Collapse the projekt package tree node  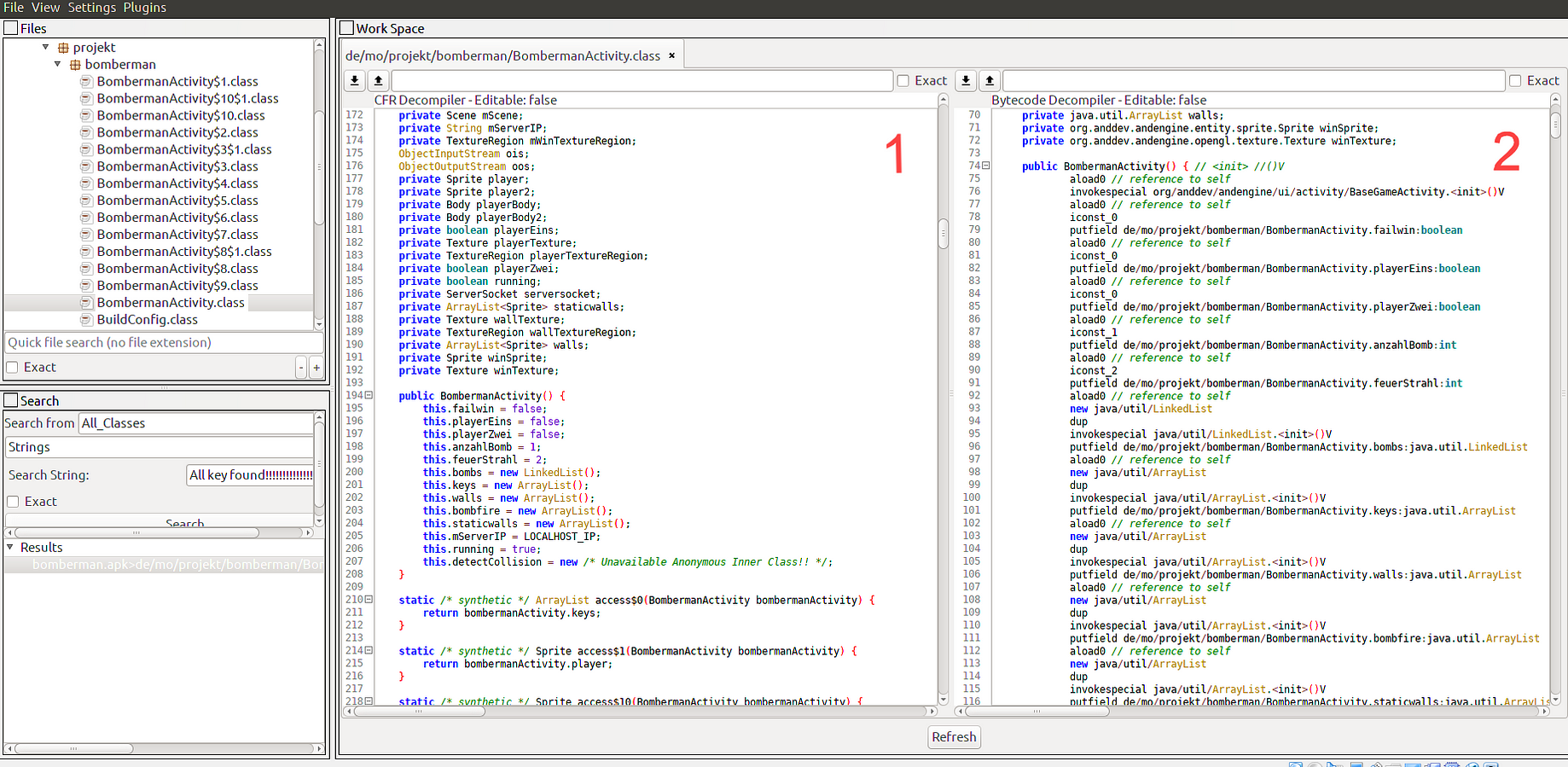click(x=45, y=48)
